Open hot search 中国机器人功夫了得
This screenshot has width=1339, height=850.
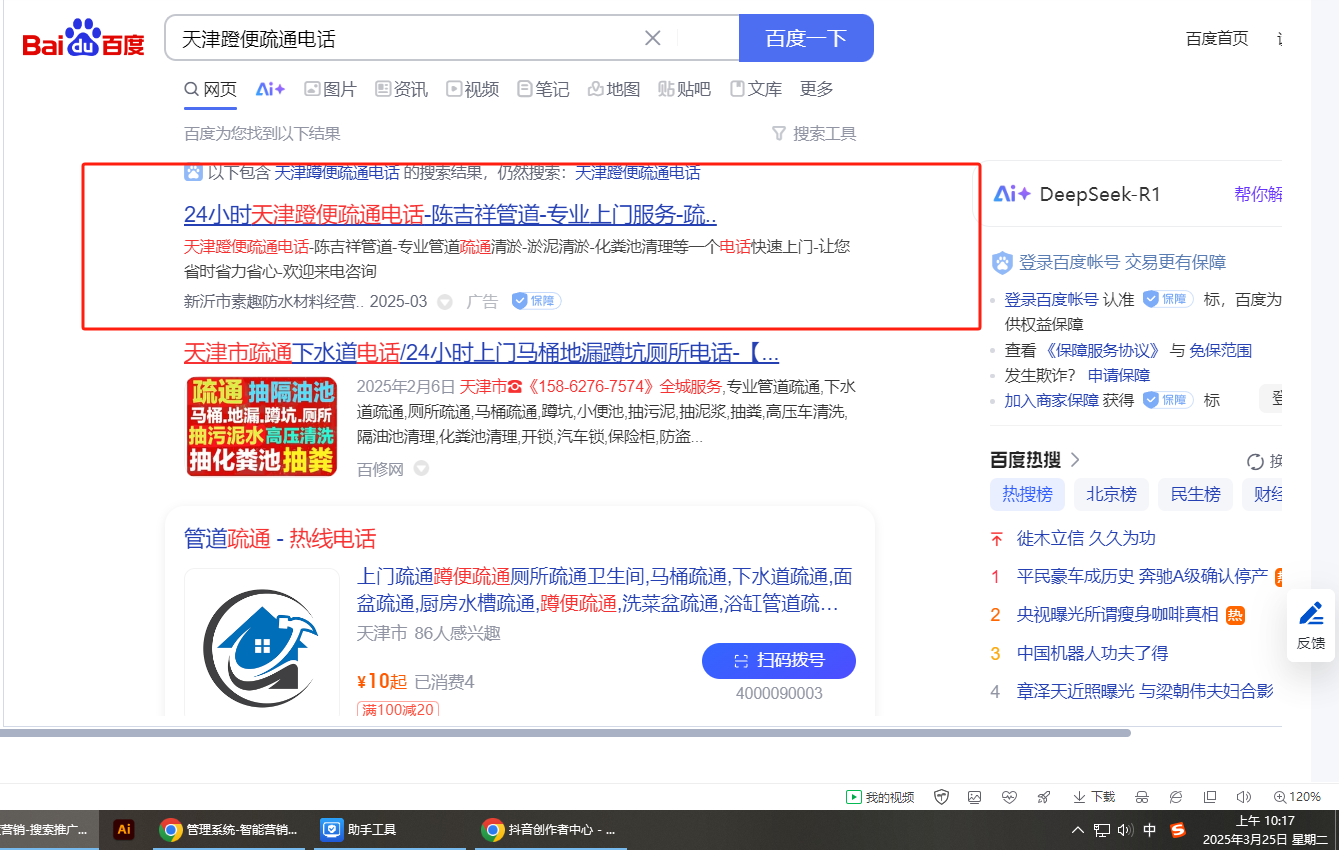[1092, 653]
